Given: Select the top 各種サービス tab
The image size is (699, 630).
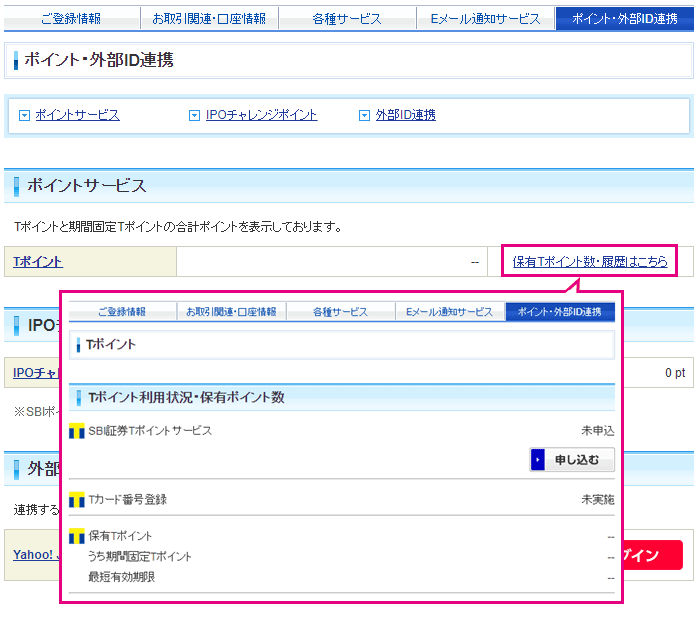Looking at the screenshot, I should [346, 19].
